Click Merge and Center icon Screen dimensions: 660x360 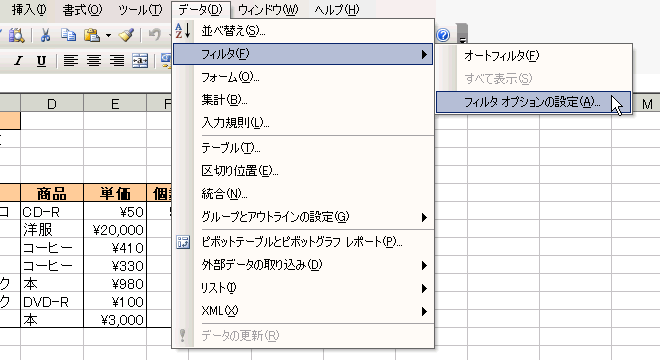click(140, 61)
